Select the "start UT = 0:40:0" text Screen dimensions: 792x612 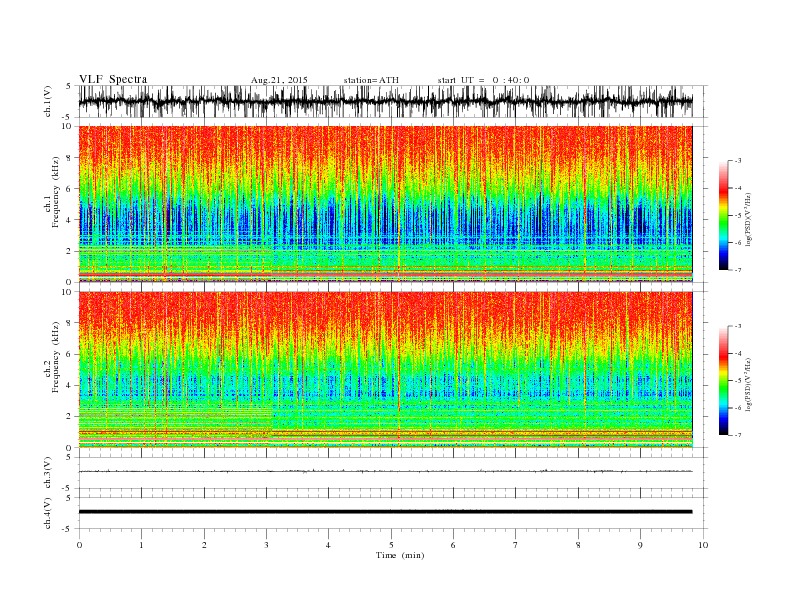click(x=483, y=80)
